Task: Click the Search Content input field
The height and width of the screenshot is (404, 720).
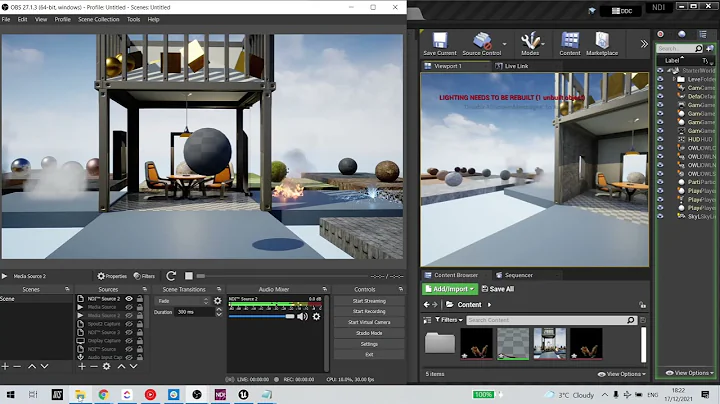Action: click(x=551, y=320)
